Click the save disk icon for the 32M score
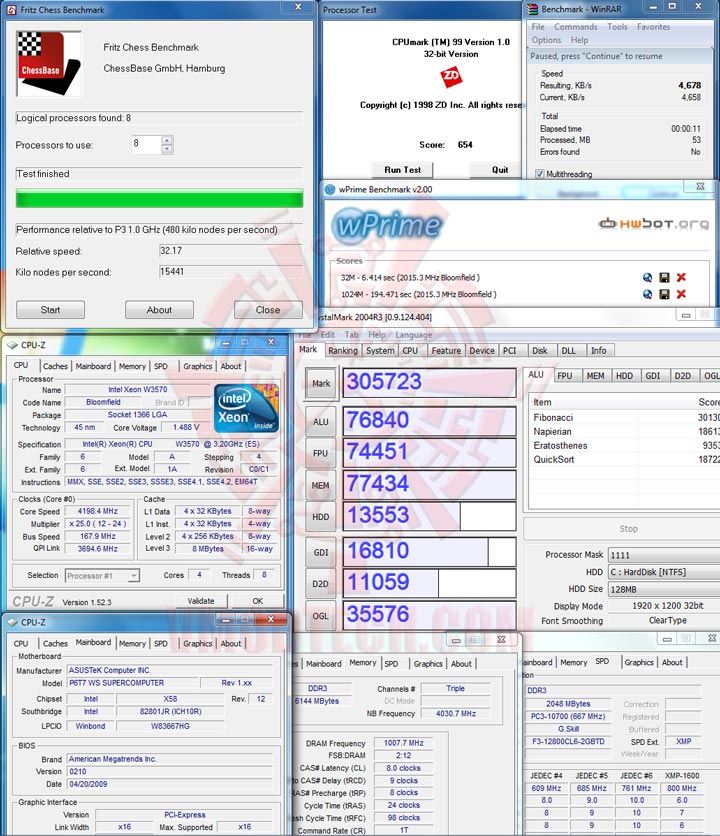The width and height of the screenshot is (720, 836). tap(664, 277)
